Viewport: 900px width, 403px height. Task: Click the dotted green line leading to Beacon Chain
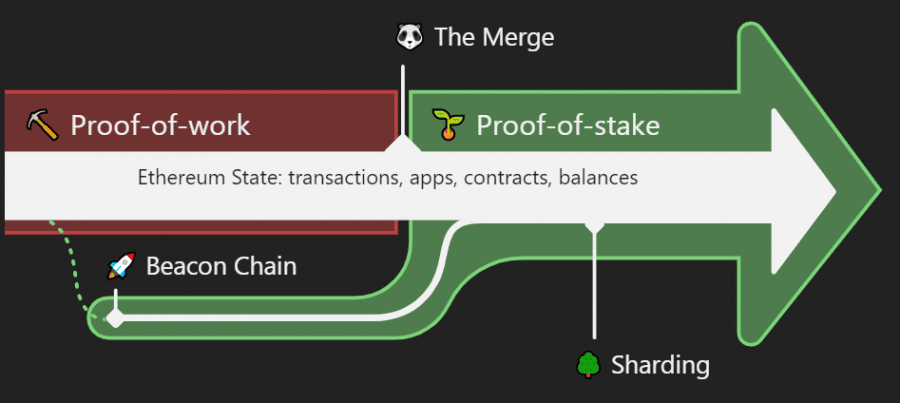click(x=72, y=270)
